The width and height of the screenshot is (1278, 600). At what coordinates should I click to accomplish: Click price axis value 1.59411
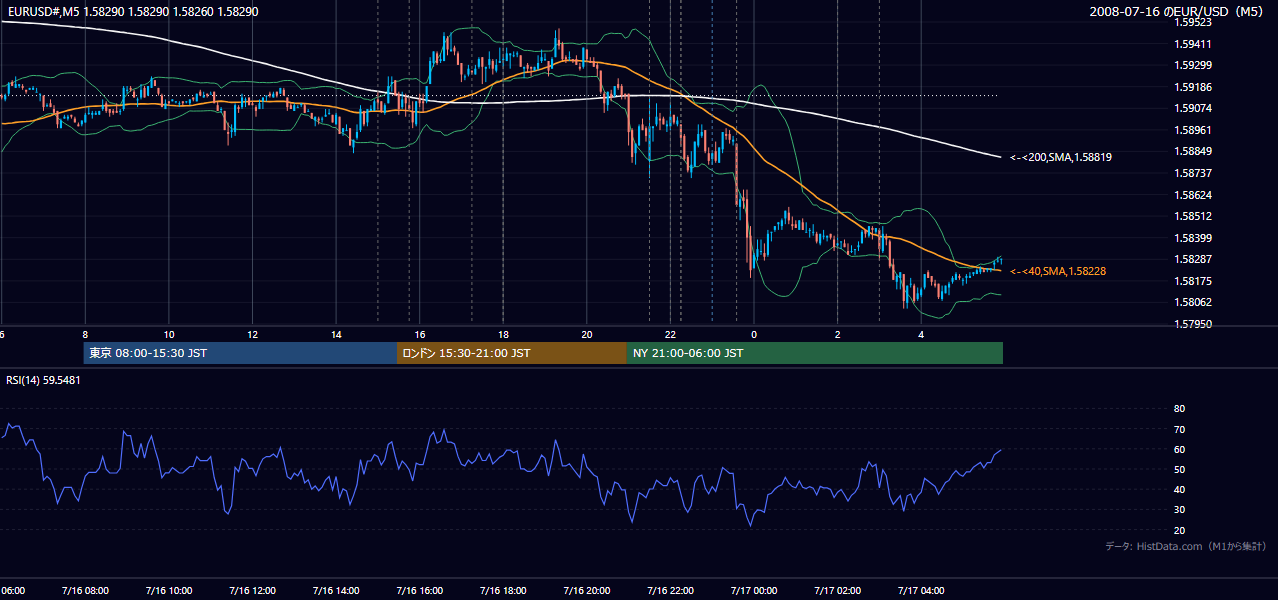(x=1193, y=44)
